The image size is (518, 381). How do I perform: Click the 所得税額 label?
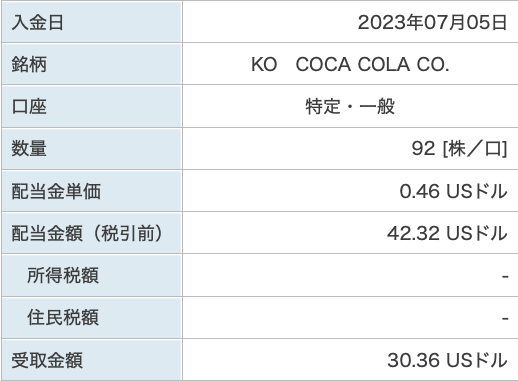coord(63,275)
